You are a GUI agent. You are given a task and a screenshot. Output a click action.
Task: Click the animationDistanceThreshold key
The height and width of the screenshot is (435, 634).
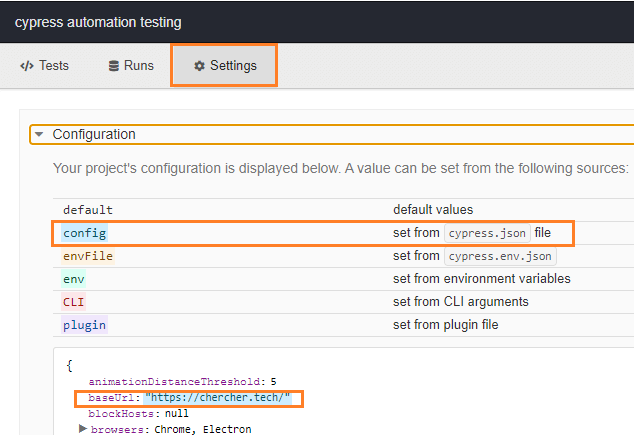(174, 382)
